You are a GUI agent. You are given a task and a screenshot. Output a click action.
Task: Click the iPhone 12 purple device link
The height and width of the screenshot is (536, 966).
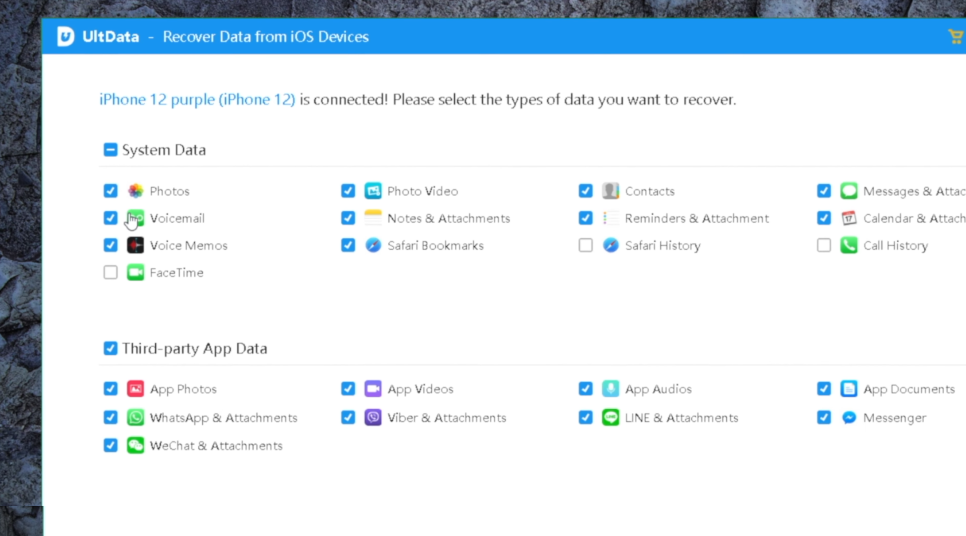pyautogui.click(x=197, y=99)
